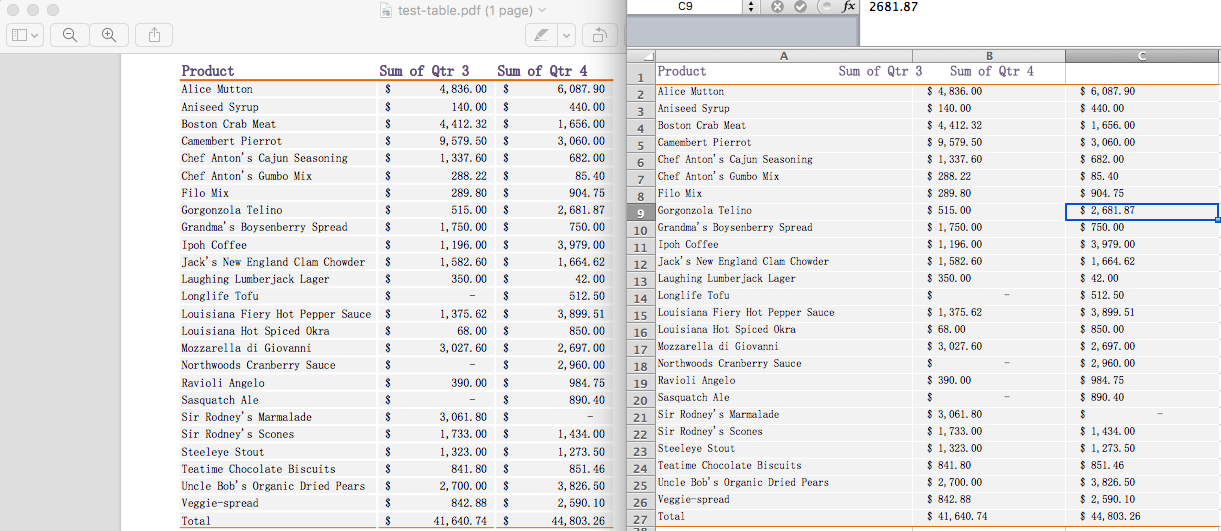Click 'Louisiana Fiery Hot Pepper Sauce' in PDF
The height and width of the screenshot is (531, 1221).
[x=276, y=314]
